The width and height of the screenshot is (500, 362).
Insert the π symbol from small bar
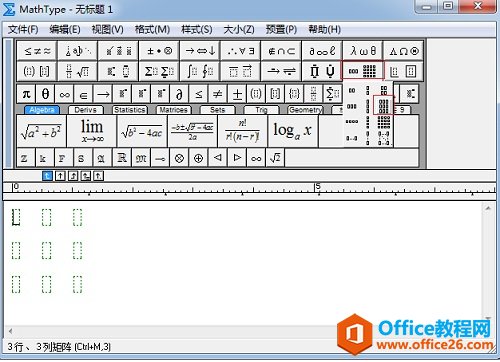26,94
